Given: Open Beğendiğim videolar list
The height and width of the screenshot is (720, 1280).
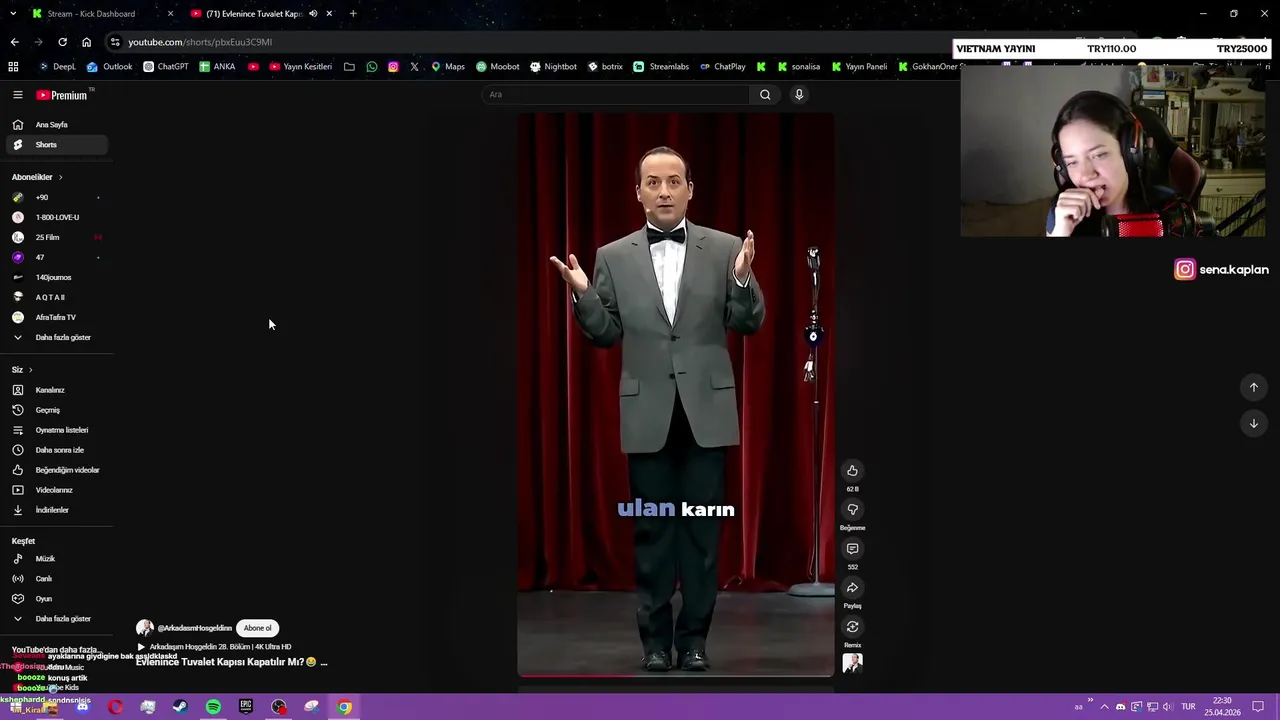Looking at the screenshot, I should click(55, 470).
